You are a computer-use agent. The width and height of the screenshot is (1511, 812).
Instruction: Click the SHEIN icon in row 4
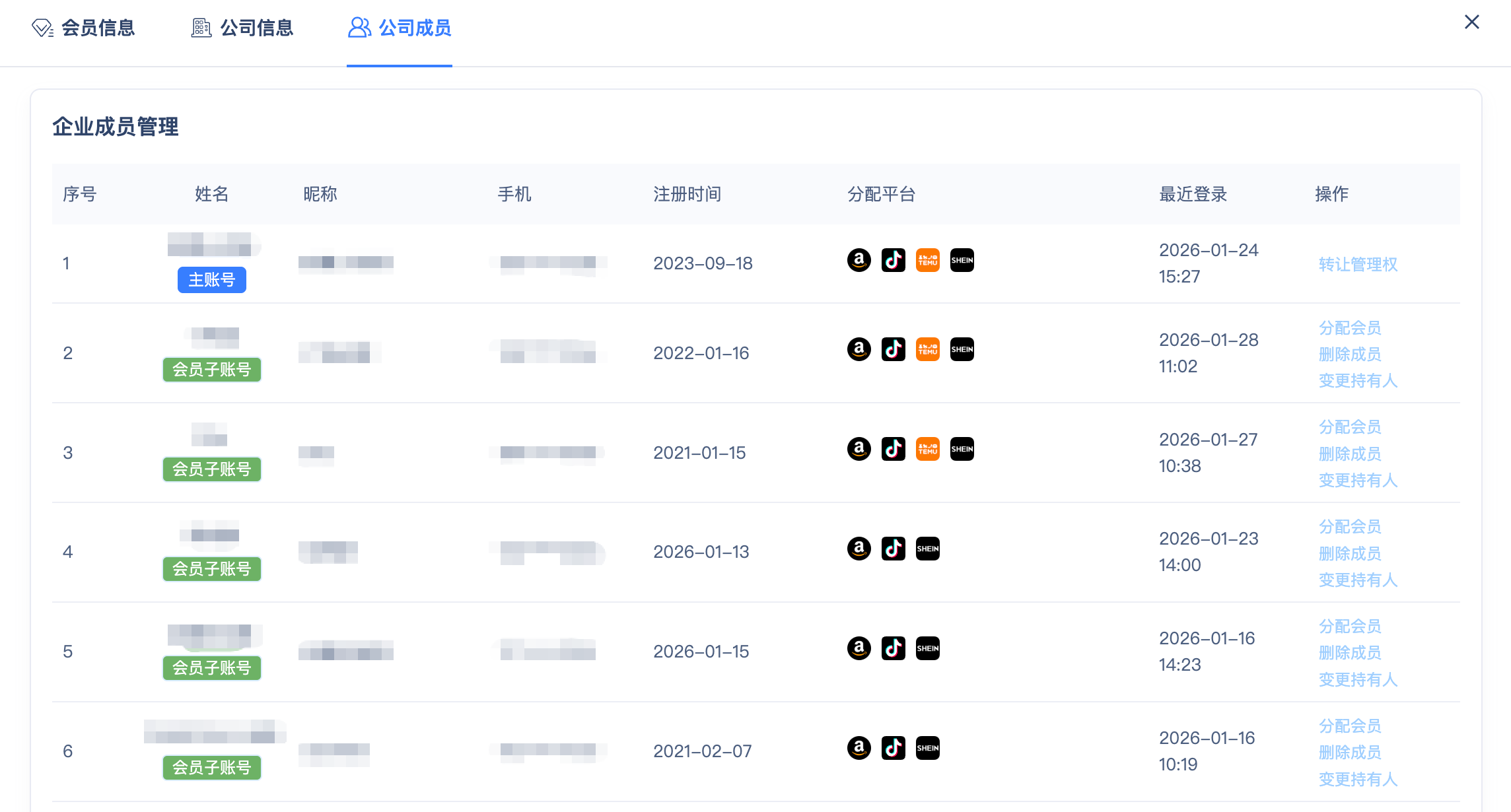pos(927,549)
